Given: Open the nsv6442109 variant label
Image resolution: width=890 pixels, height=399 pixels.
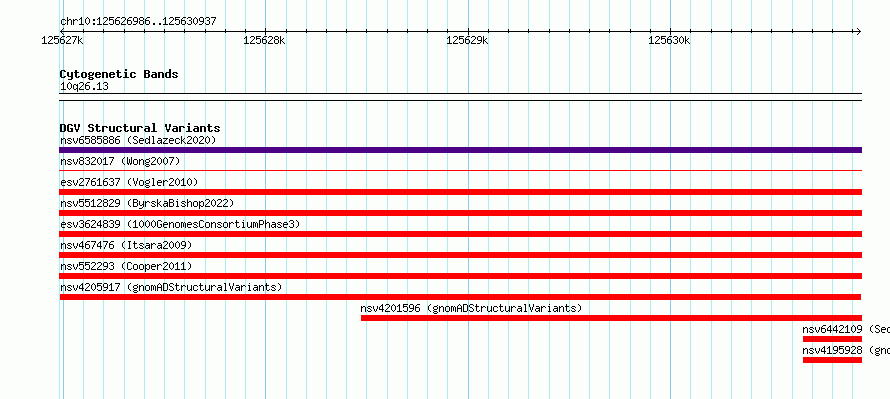Looking at the screenshot, I should point(846,329).
